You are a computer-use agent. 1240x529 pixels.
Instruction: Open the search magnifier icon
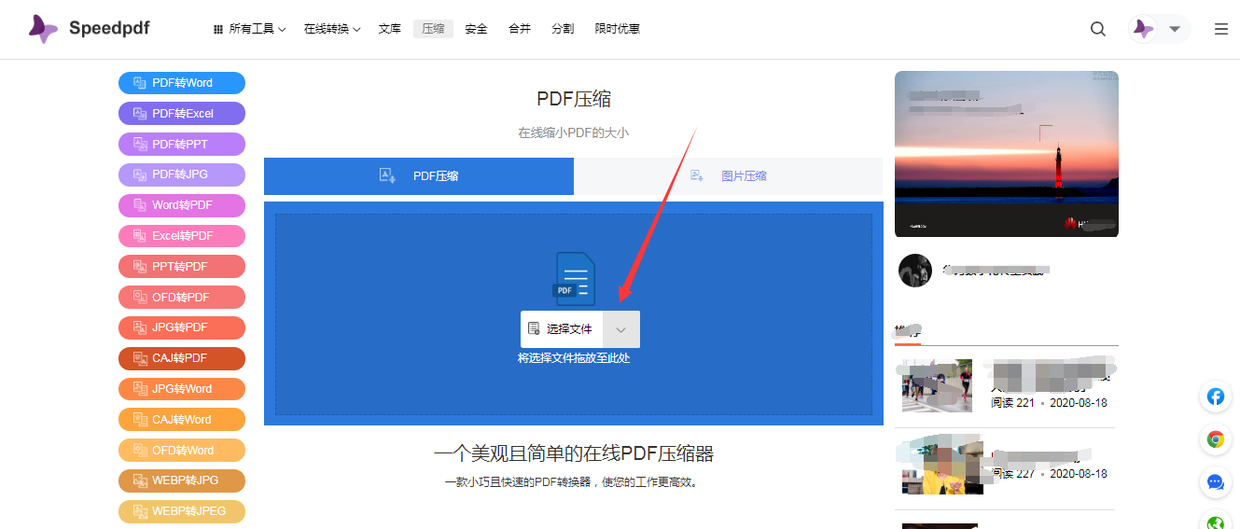1098,29
